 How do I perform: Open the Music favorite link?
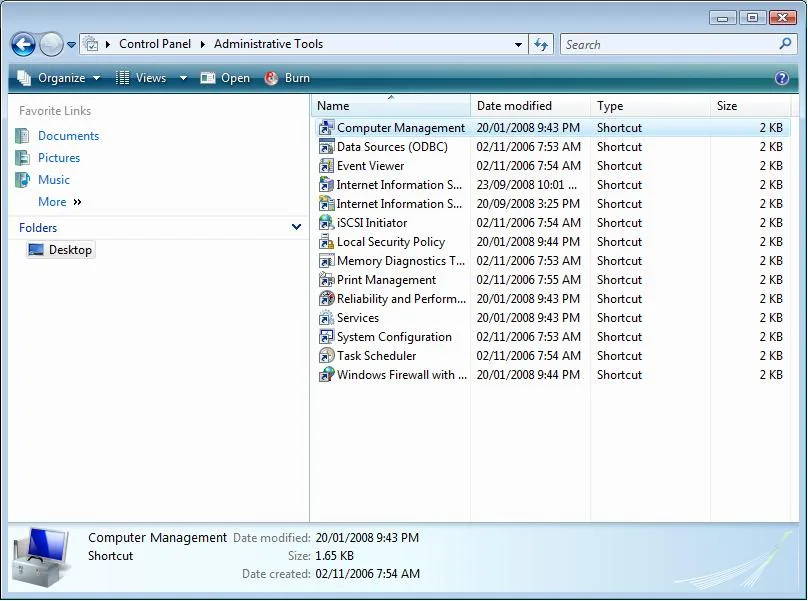click(54, 180)
